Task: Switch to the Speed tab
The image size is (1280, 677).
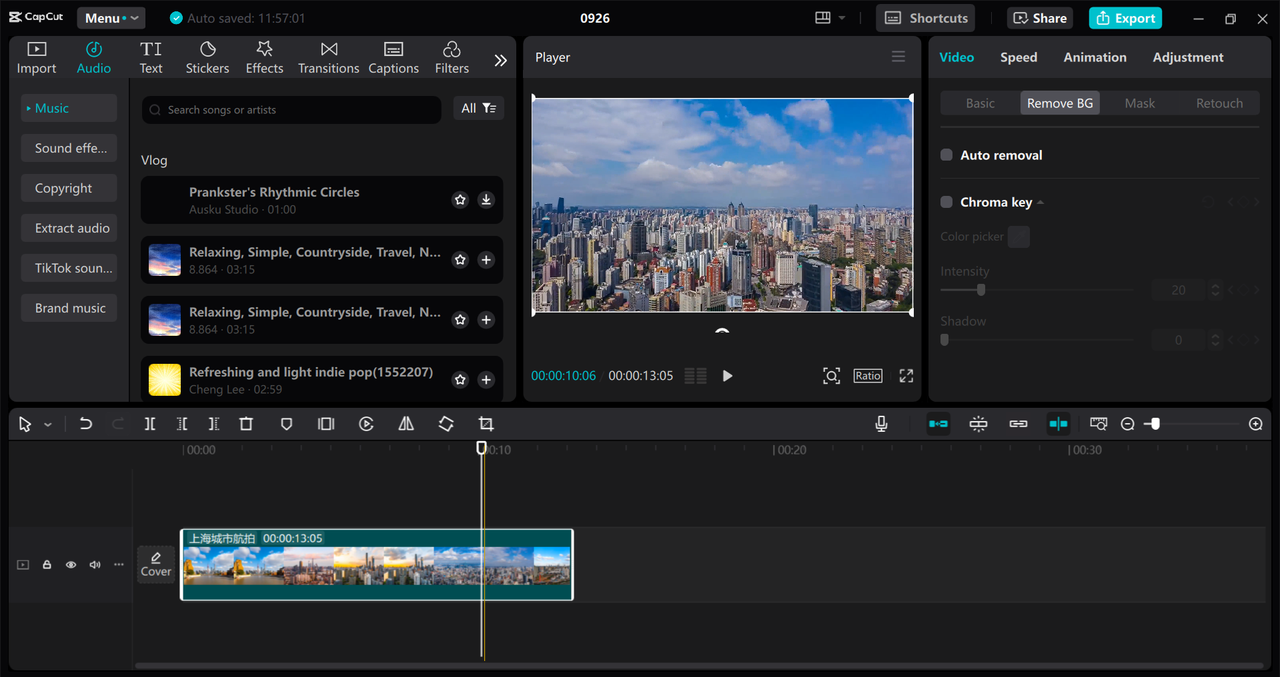Action: point(1018,57)
